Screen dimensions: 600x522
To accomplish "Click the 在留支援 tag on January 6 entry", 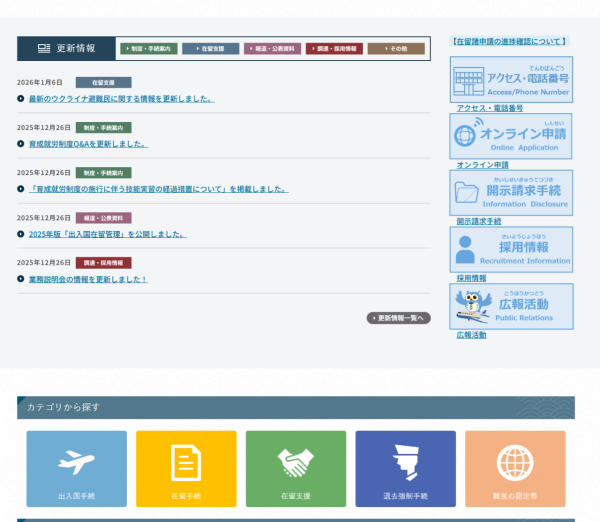I will pos(104,82).
